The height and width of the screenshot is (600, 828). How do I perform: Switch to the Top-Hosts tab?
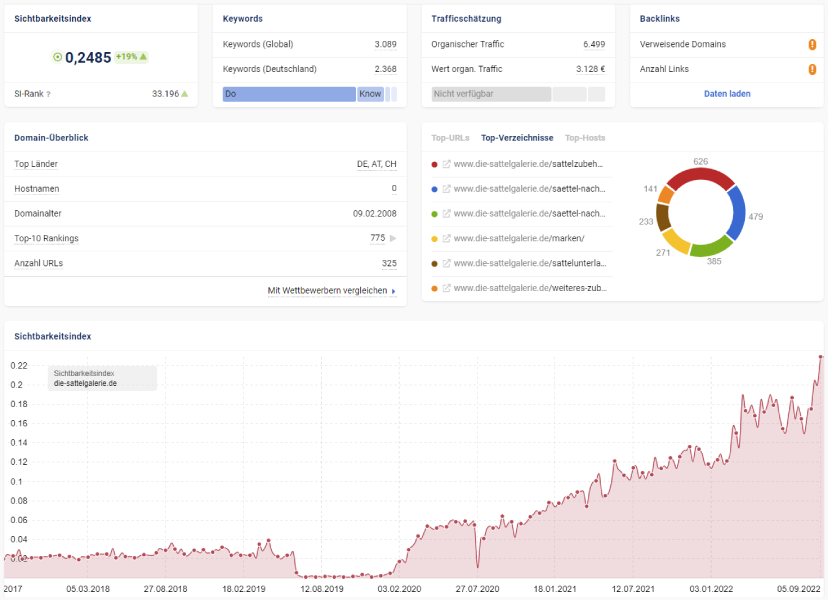click(x=585, y=138)
